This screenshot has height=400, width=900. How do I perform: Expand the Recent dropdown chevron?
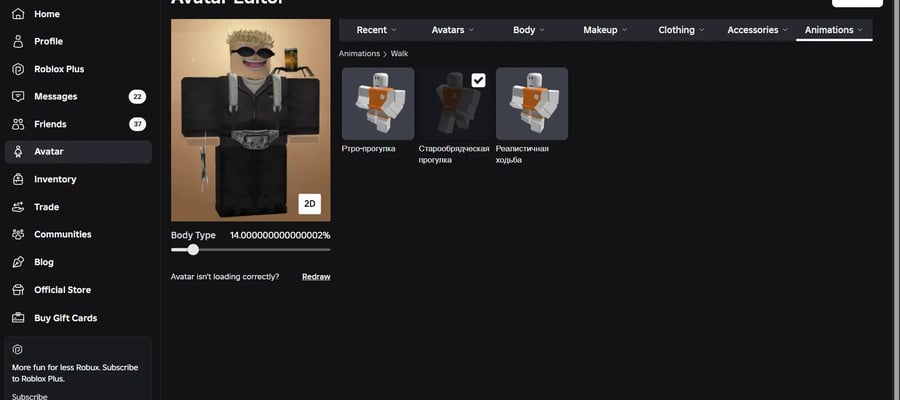[394, 30]
